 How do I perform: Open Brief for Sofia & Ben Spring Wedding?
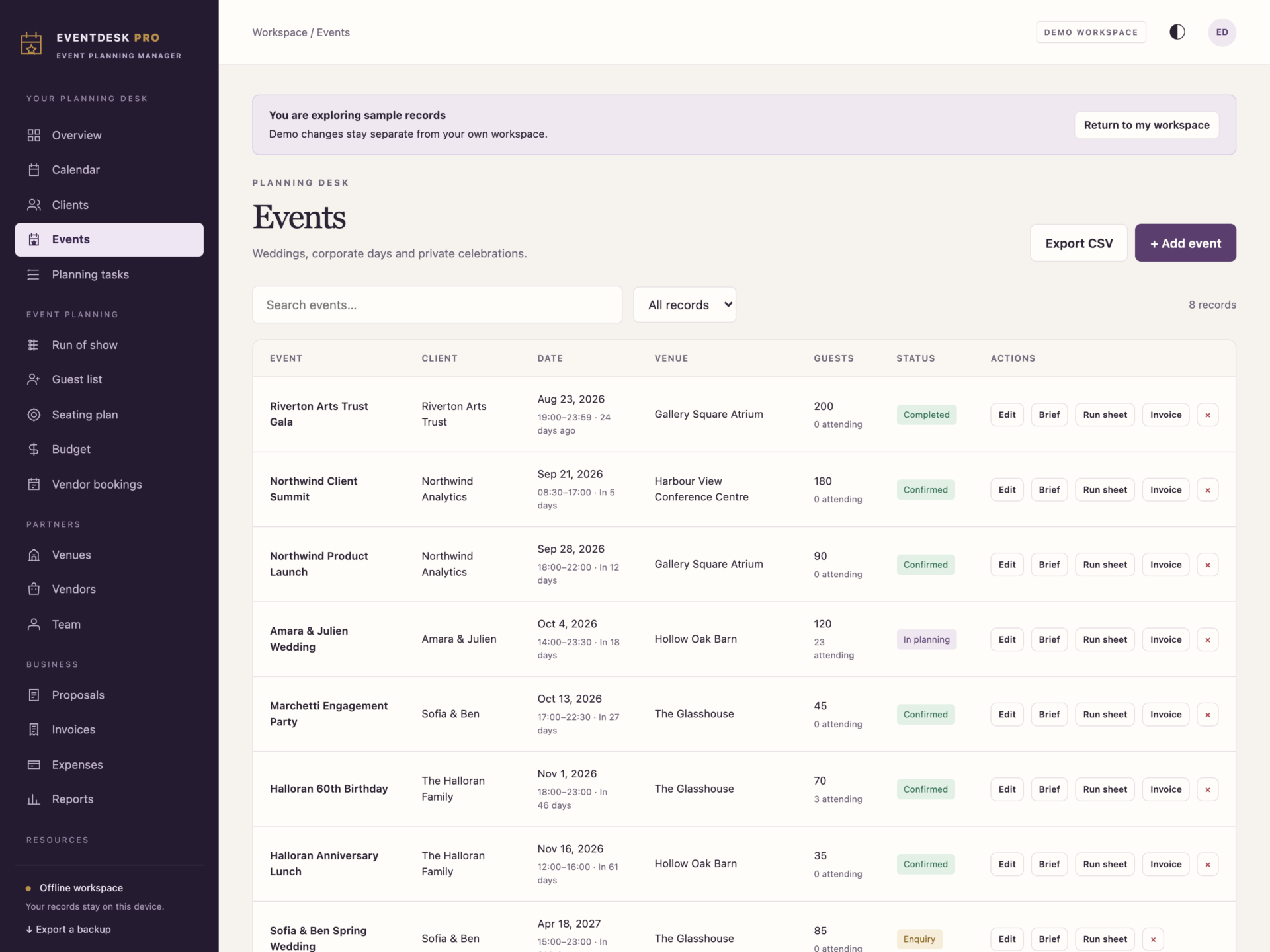point(1049,939)
